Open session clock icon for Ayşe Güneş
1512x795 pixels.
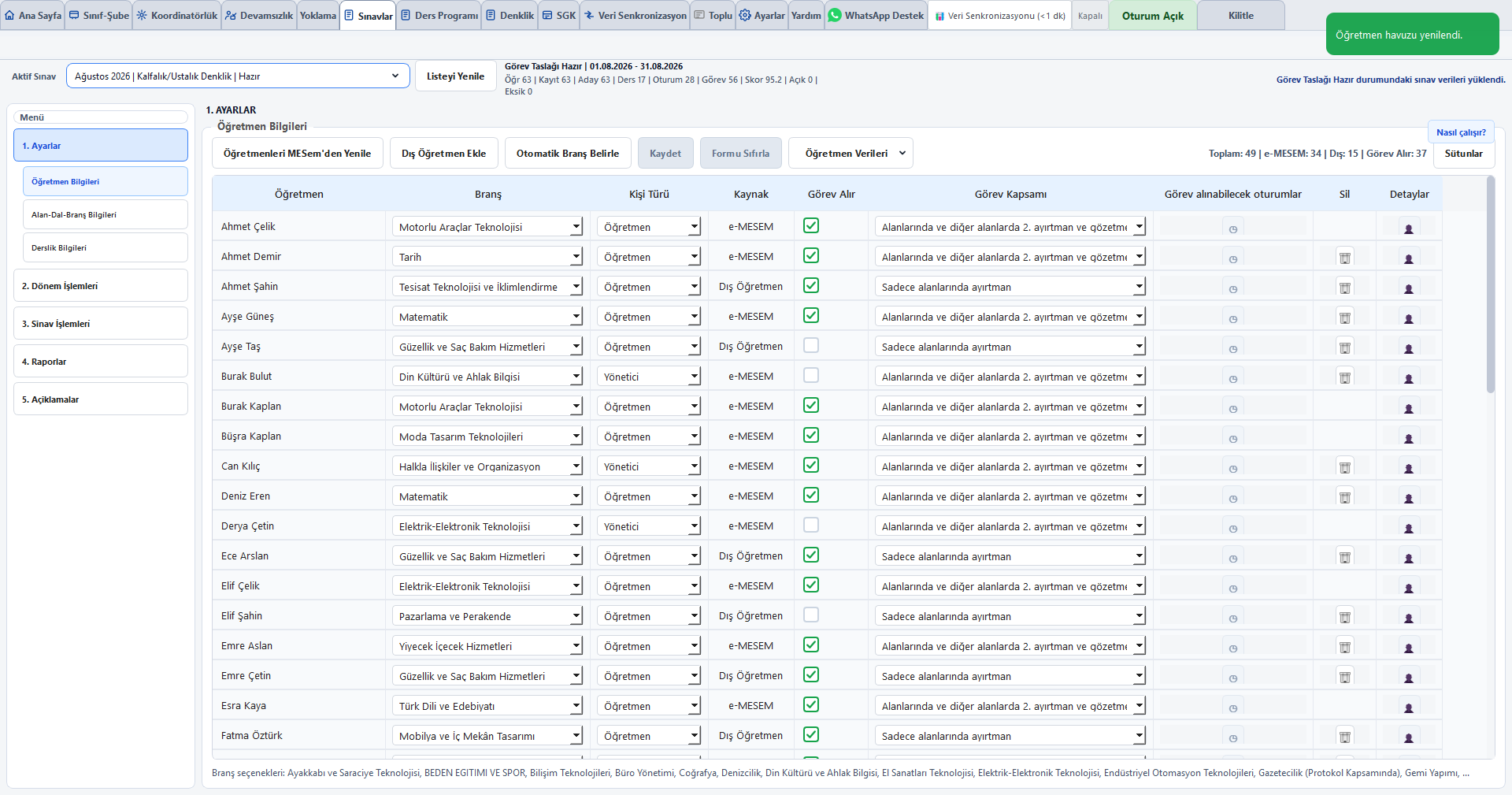click(x=1233, y=317)
